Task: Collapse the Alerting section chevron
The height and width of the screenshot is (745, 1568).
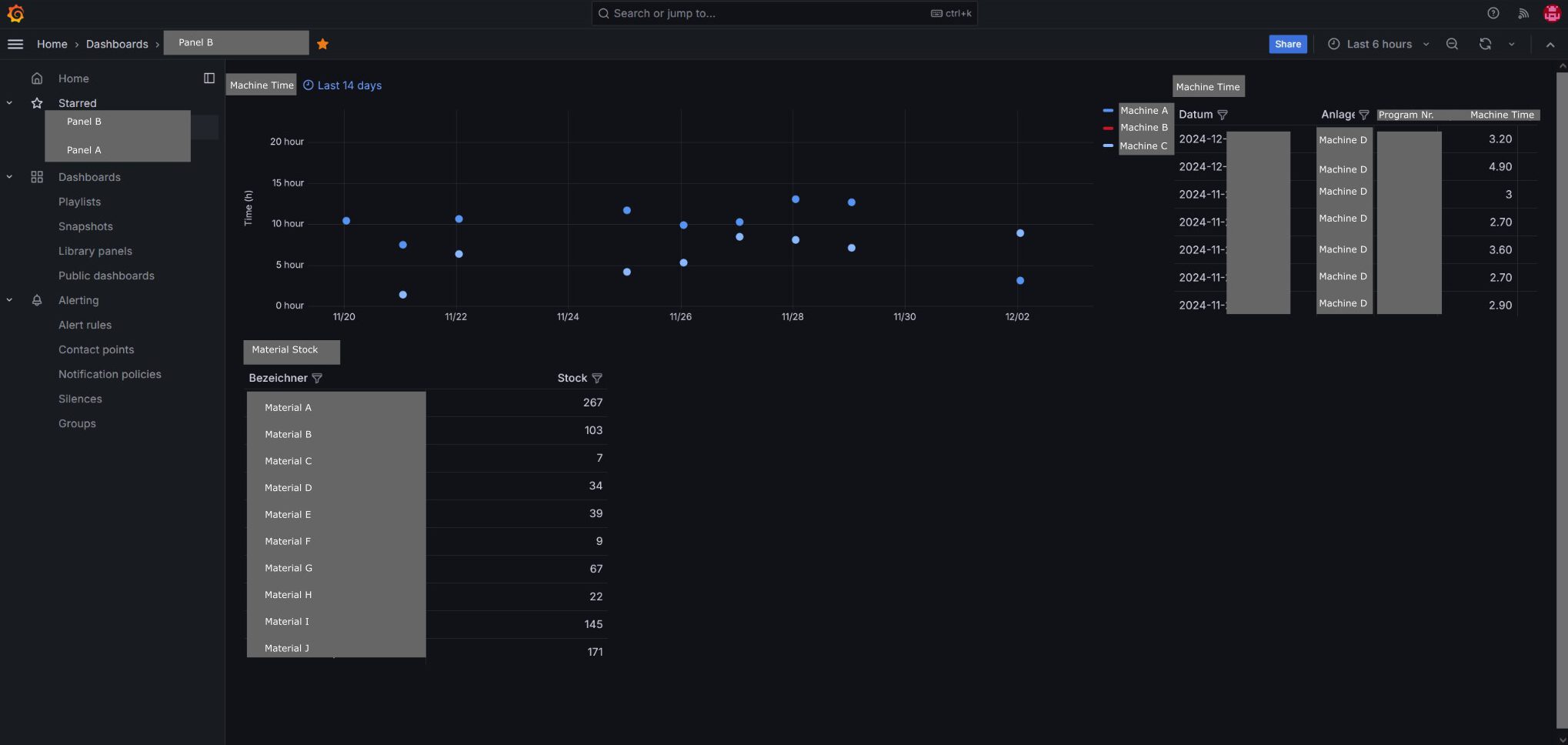Action: (x=9, y=300)
